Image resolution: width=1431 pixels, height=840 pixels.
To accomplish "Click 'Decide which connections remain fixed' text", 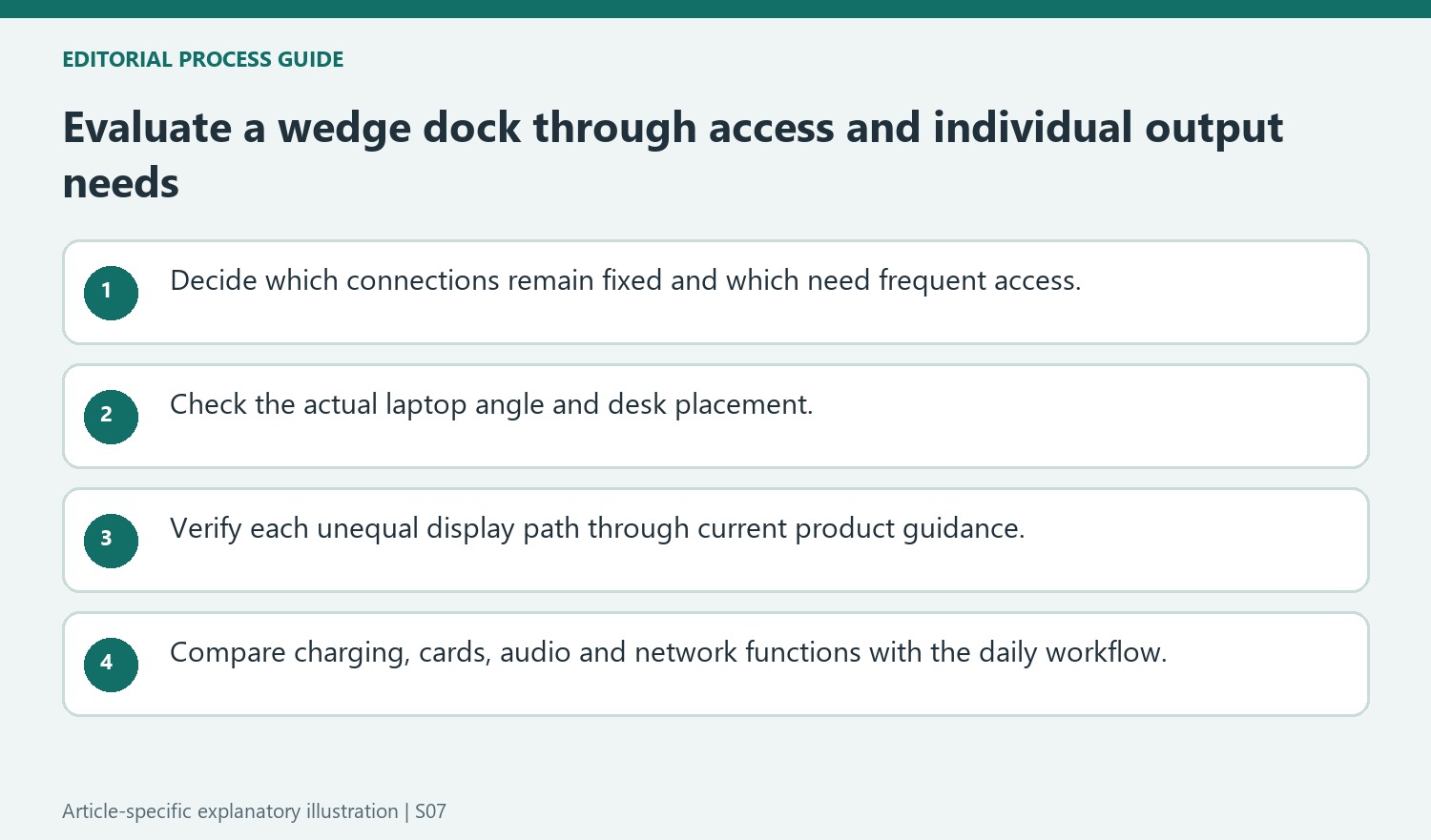I will [626, 280].
